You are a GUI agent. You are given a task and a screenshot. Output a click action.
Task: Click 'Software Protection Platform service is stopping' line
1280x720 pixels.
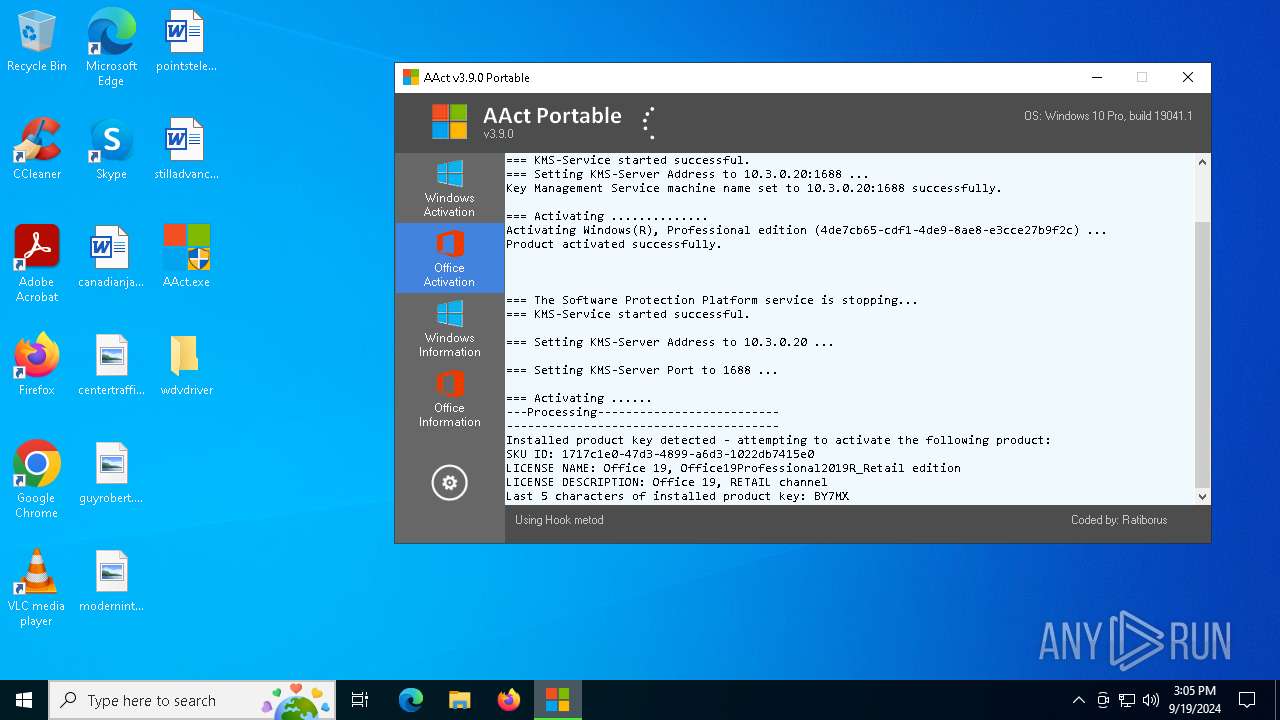pos(712,300)
